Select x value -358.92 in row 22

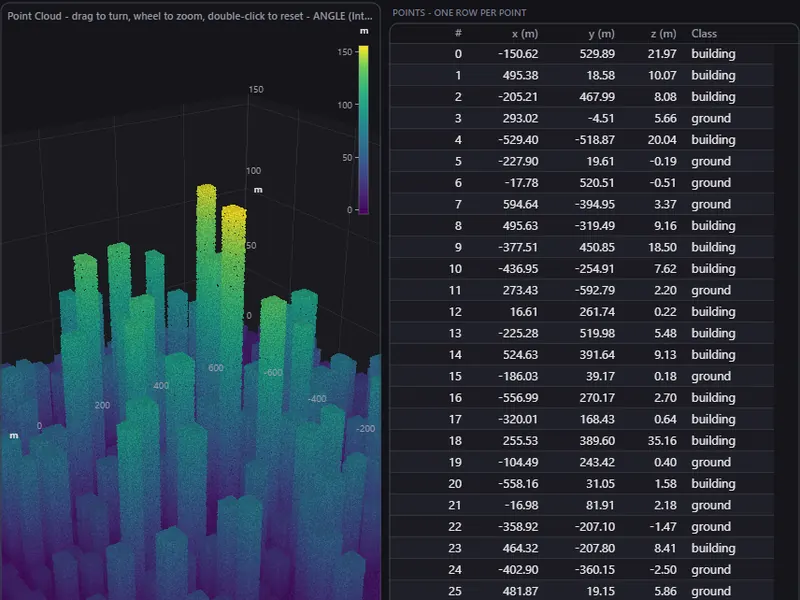[518, 526]
